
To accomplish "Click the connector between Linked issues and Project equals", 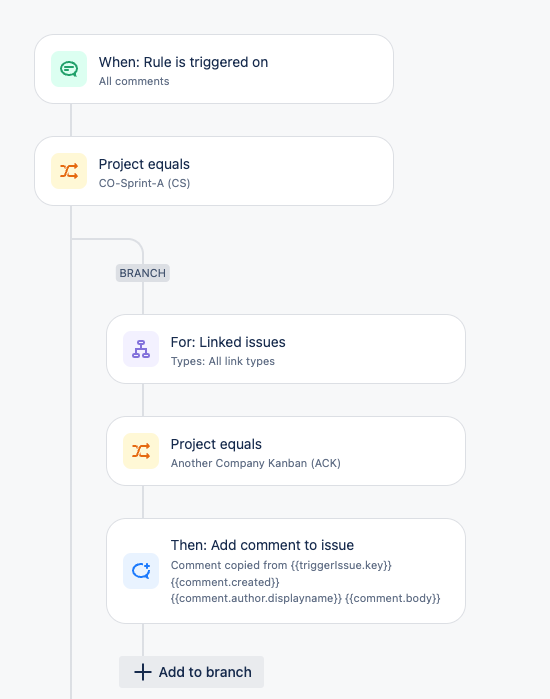I will click(x=143, y=400).
